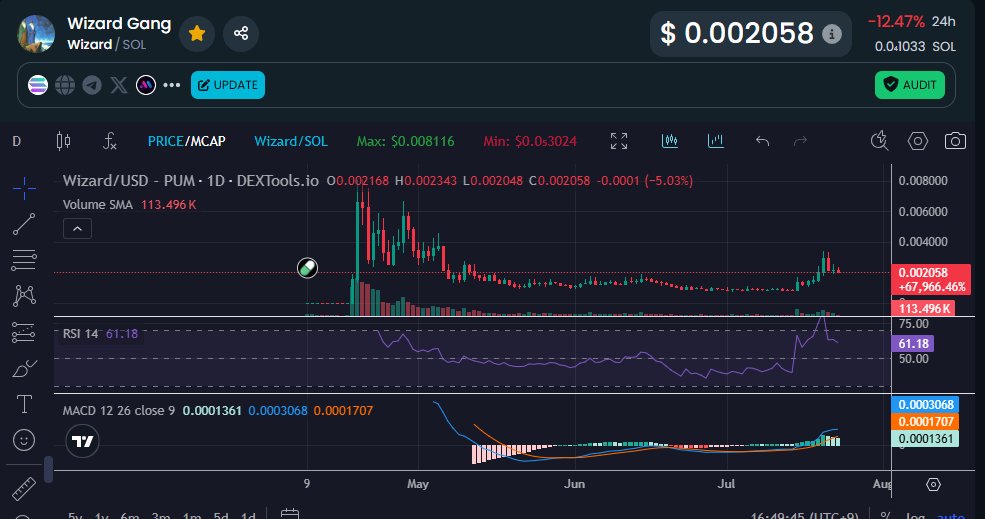Open the Solana explorer icon

[38, 85]
